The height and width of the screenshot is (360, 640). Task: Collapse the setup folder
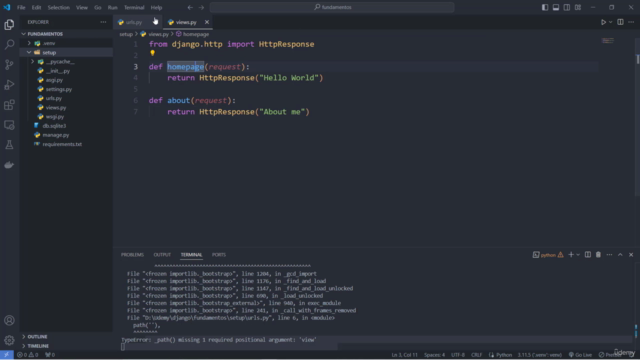(29, 52)
